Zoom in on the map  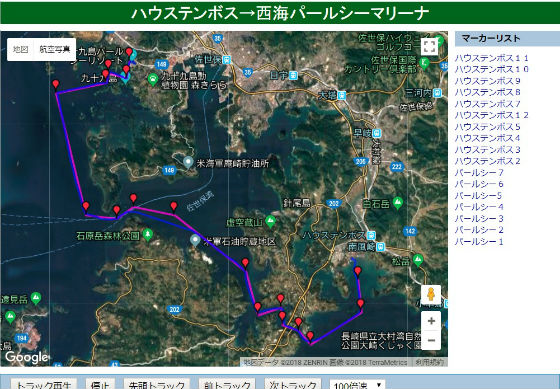pyautogui.click(x=431, y=321)
